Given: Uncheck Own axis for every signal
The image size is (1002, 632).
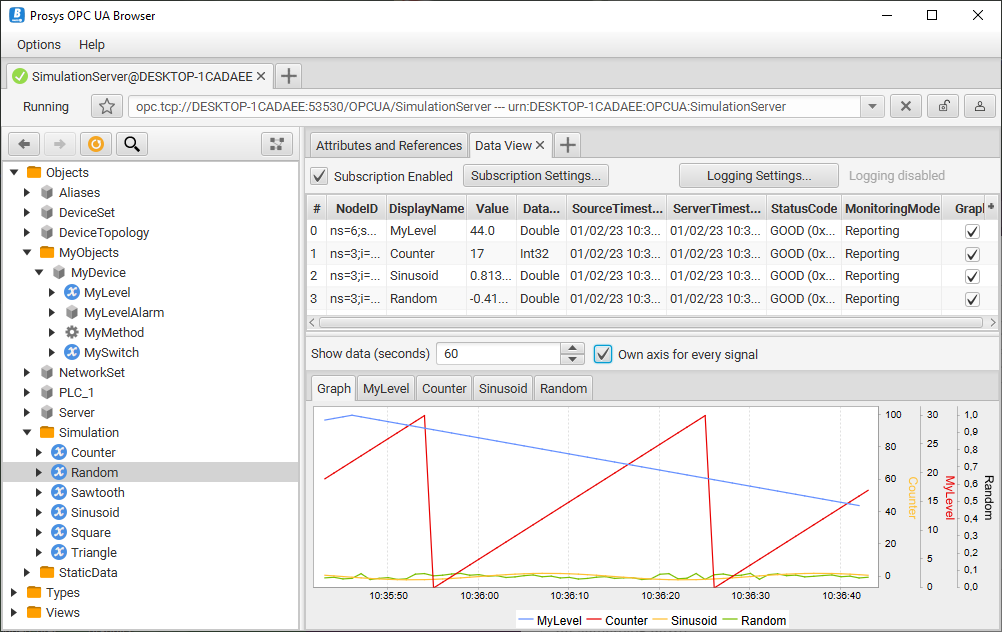Looking at the screenshot, I should click(603, 354).
